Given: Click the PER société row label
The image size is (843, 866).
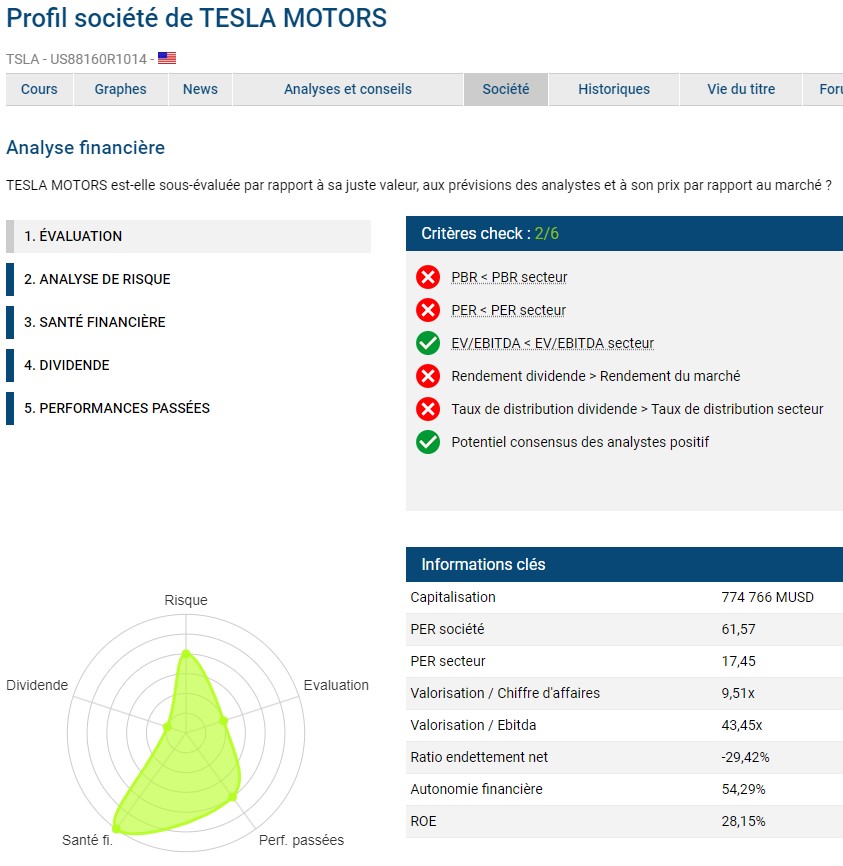Looking at the screenshot, I should click(x=447, y=630).
